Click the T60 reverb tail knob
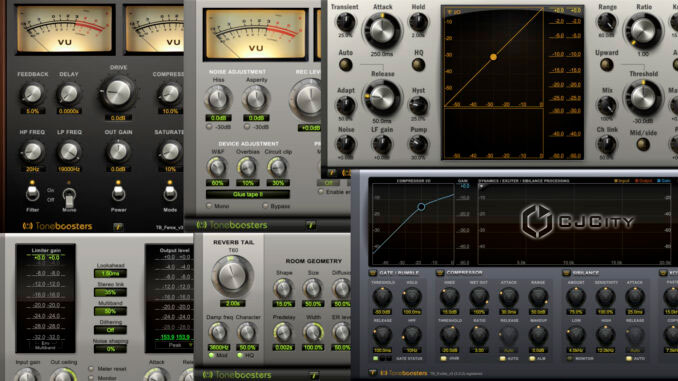The height and width of the screenshot is (381, 678). coord(233,276)
